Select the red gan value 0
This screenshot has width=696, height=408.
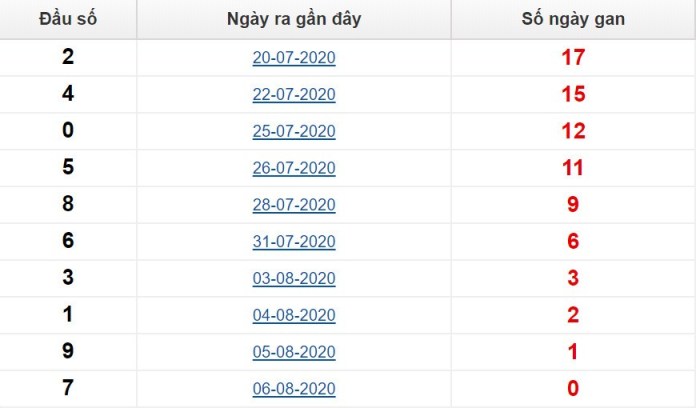(x=573, y=388)
